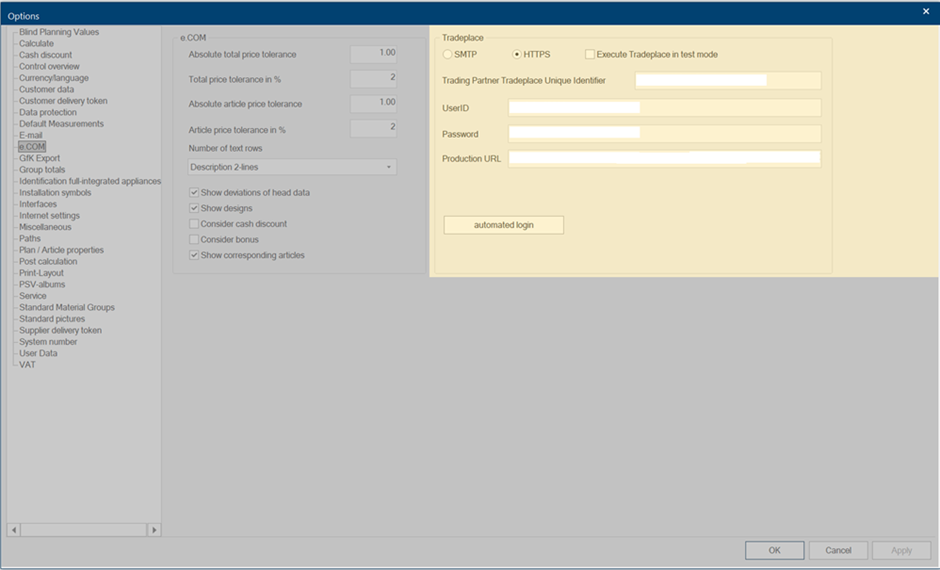
Task: Close the Options dialog window
Action: coord(925,11)
